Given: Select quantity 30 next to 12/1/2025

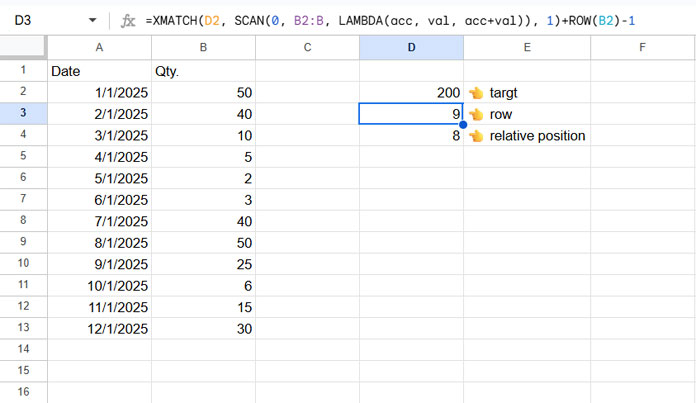Looking at the screenshot, I should (203, 328).
